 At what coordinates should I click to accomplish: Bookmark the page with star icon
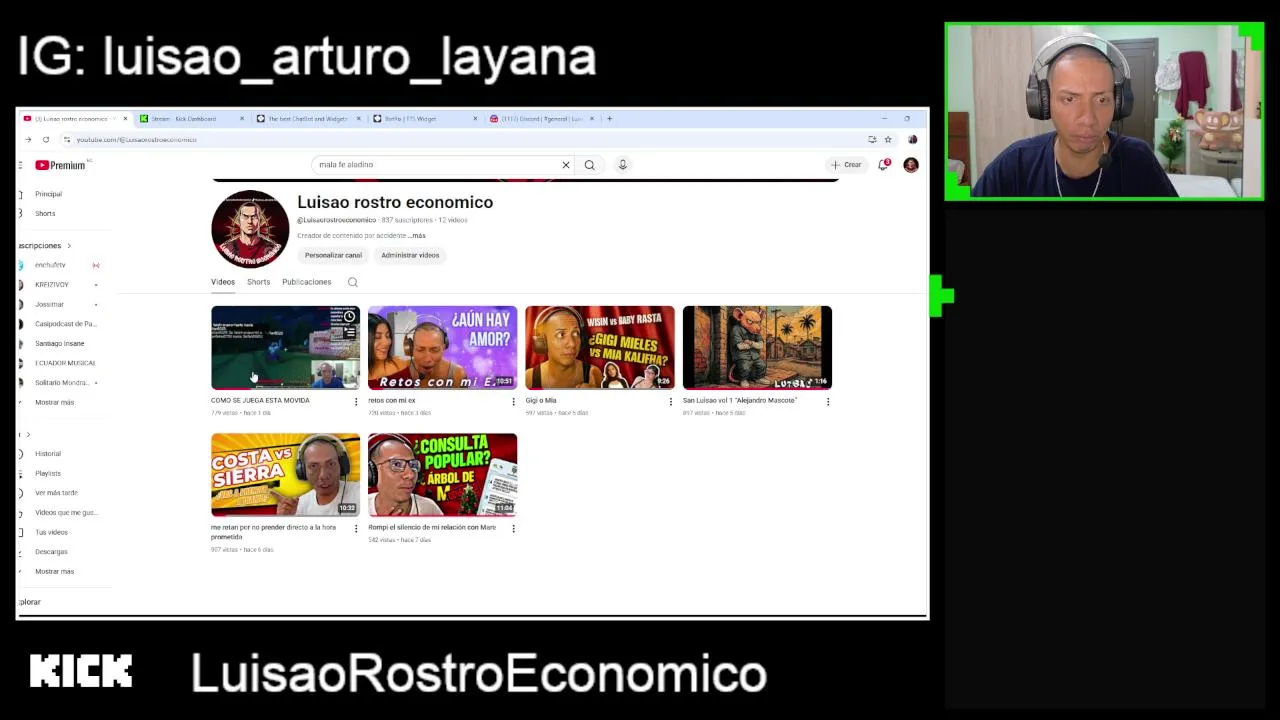pyautogui.click(x=887, y=140)
